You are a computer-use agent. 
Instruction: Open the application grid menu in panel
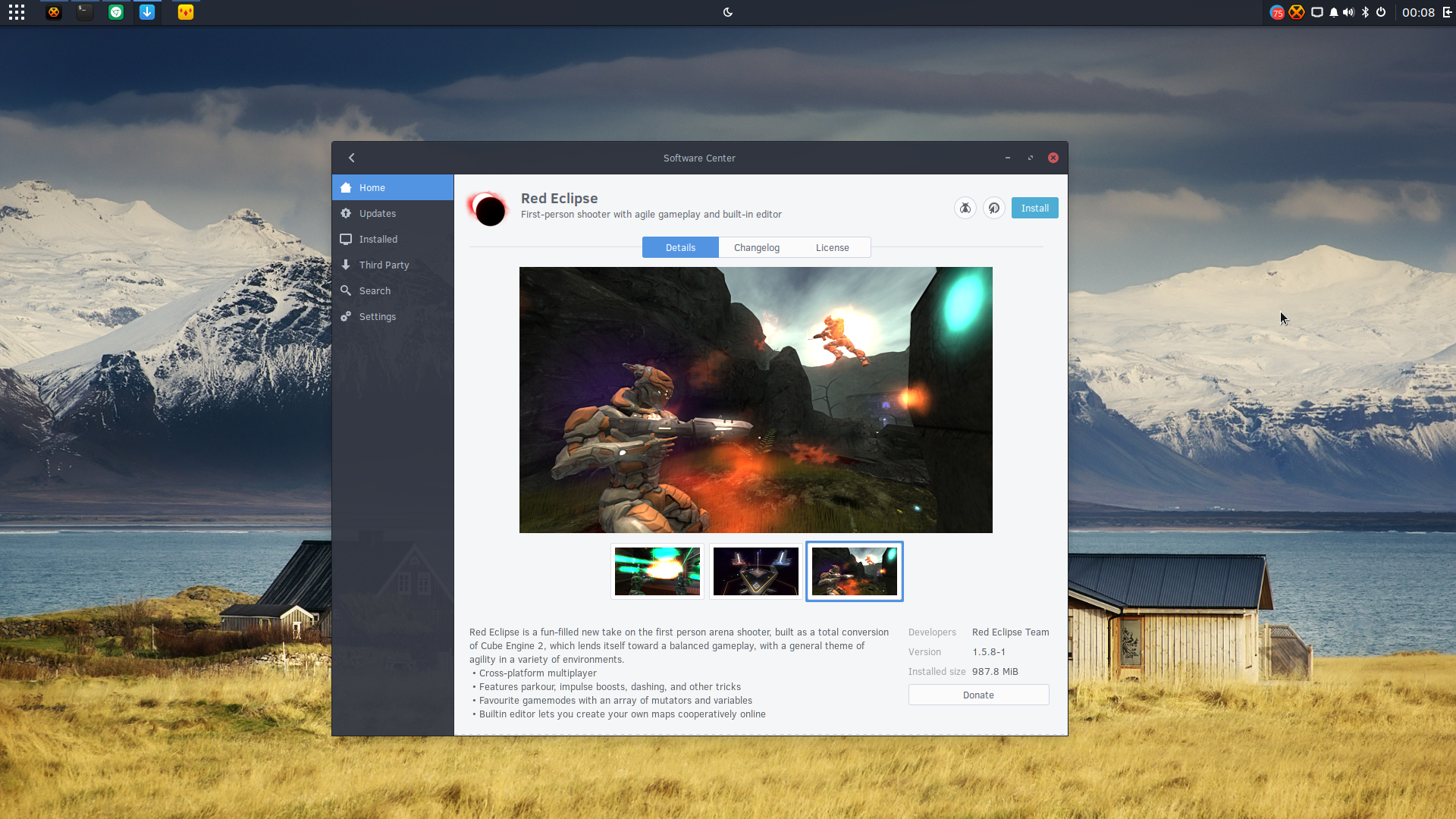(17, 12)
